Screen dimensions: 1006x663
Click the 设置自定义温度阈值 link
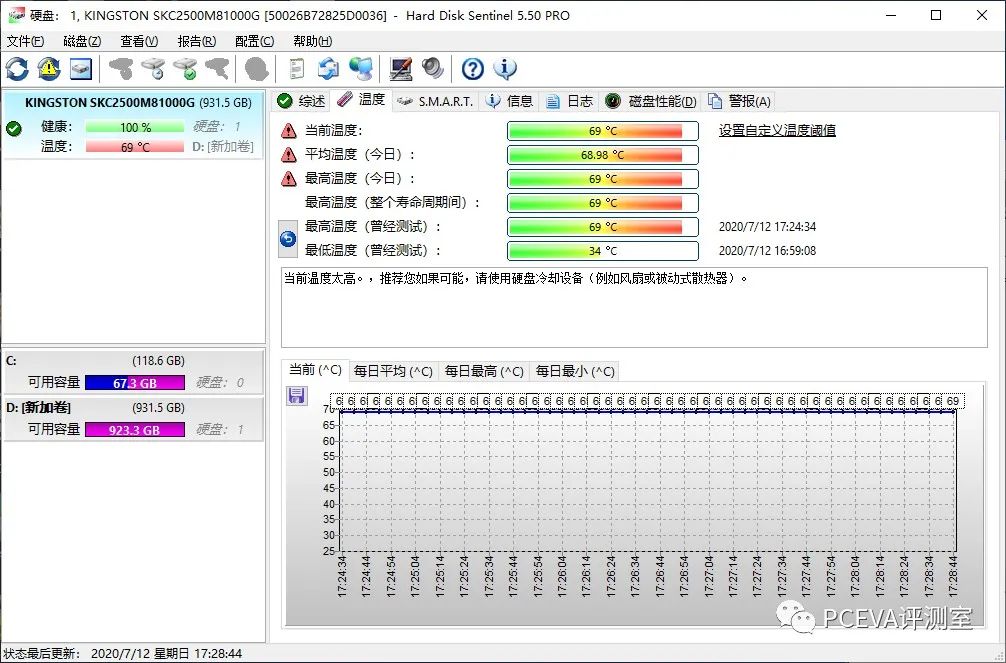click(777, 130)
